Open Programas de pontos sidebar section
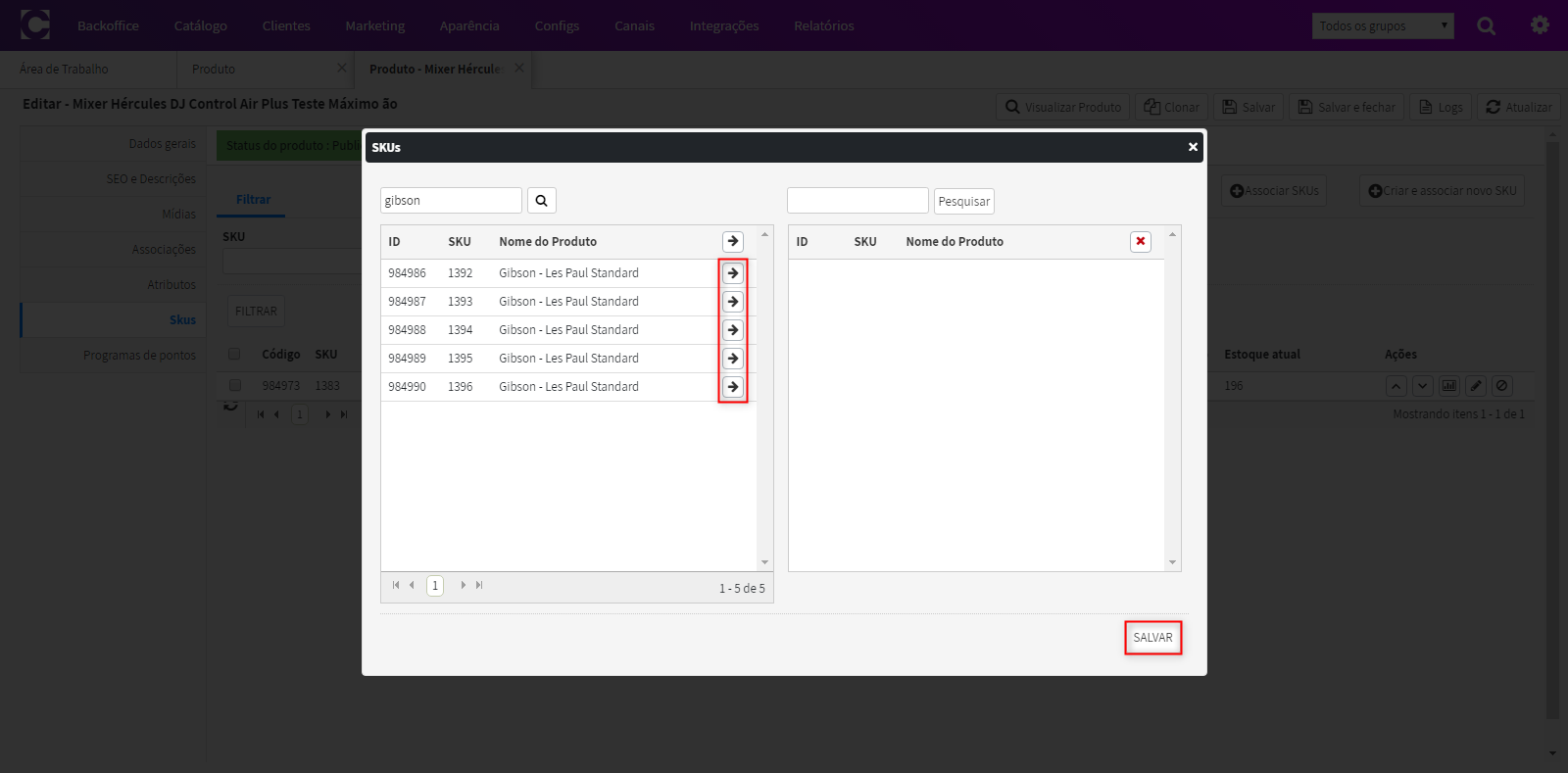This screenshot has width=1568, height=773. (x=113, y=355)
